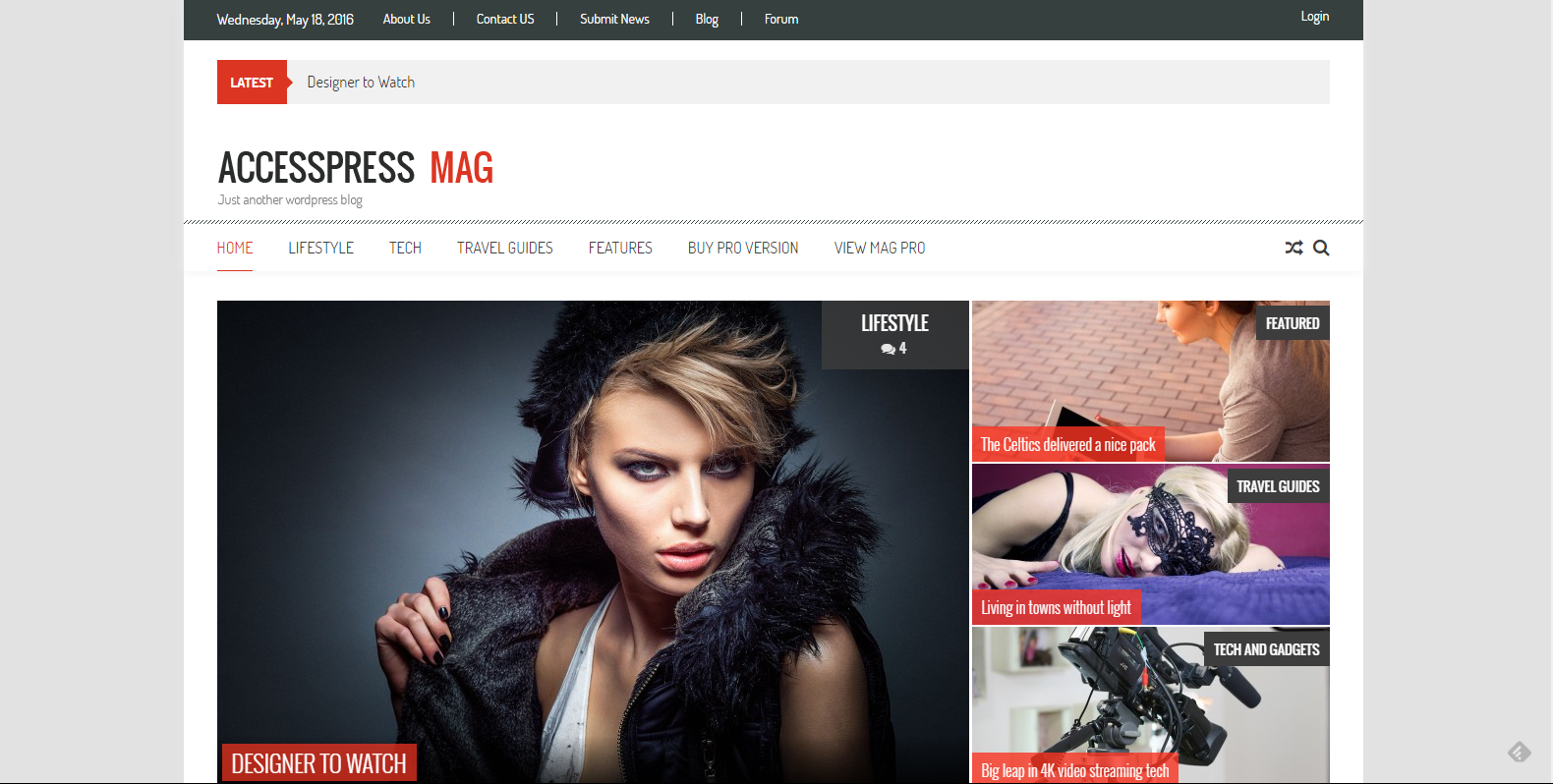This screenshot has width=1553, height=784.
Task: Open the About Us link
Action: click(x=406, y=20)
